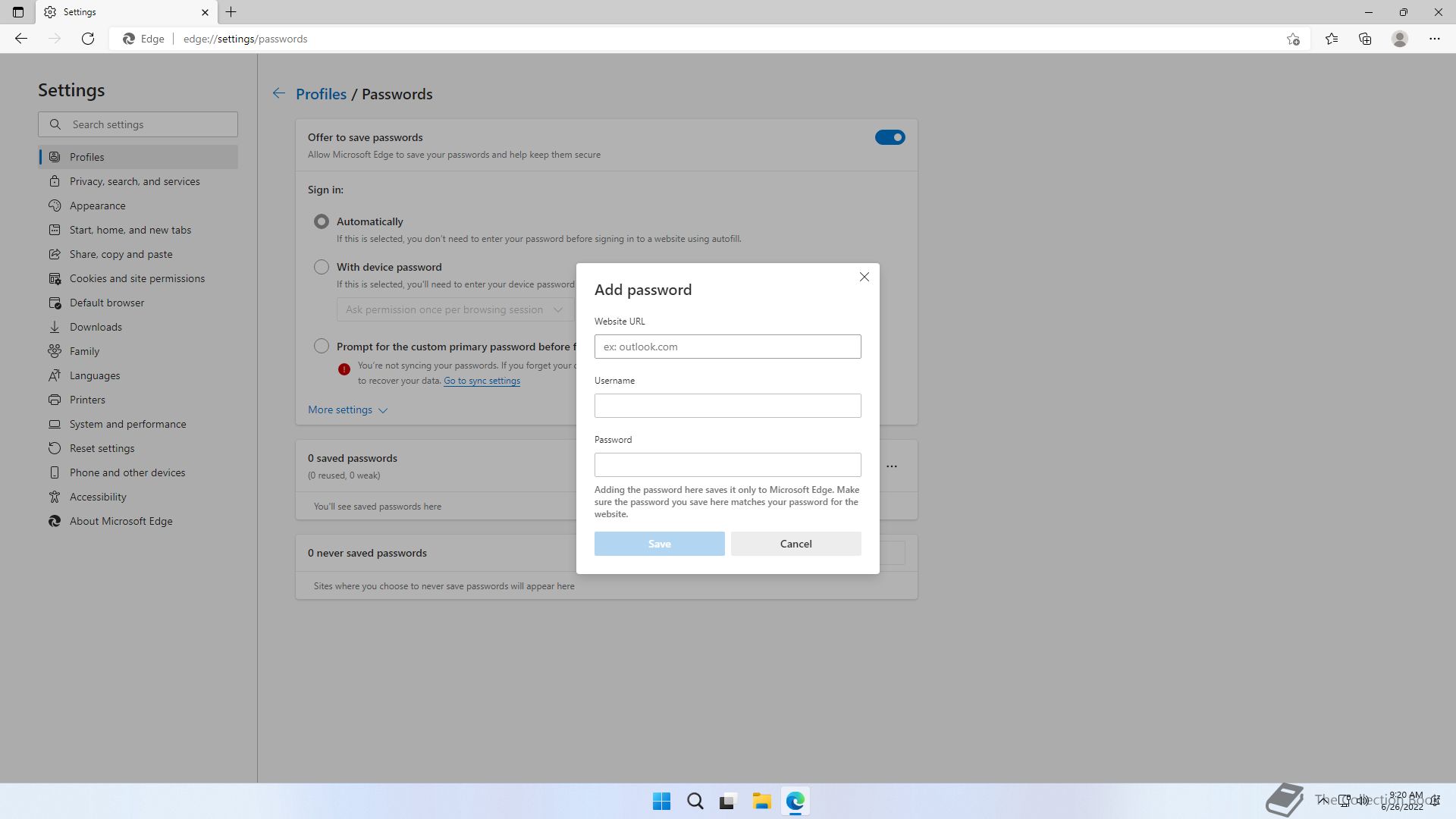Screen dimensions: 1456x819
Task: Open Family settings page
Action: click(x=138, y=351)
